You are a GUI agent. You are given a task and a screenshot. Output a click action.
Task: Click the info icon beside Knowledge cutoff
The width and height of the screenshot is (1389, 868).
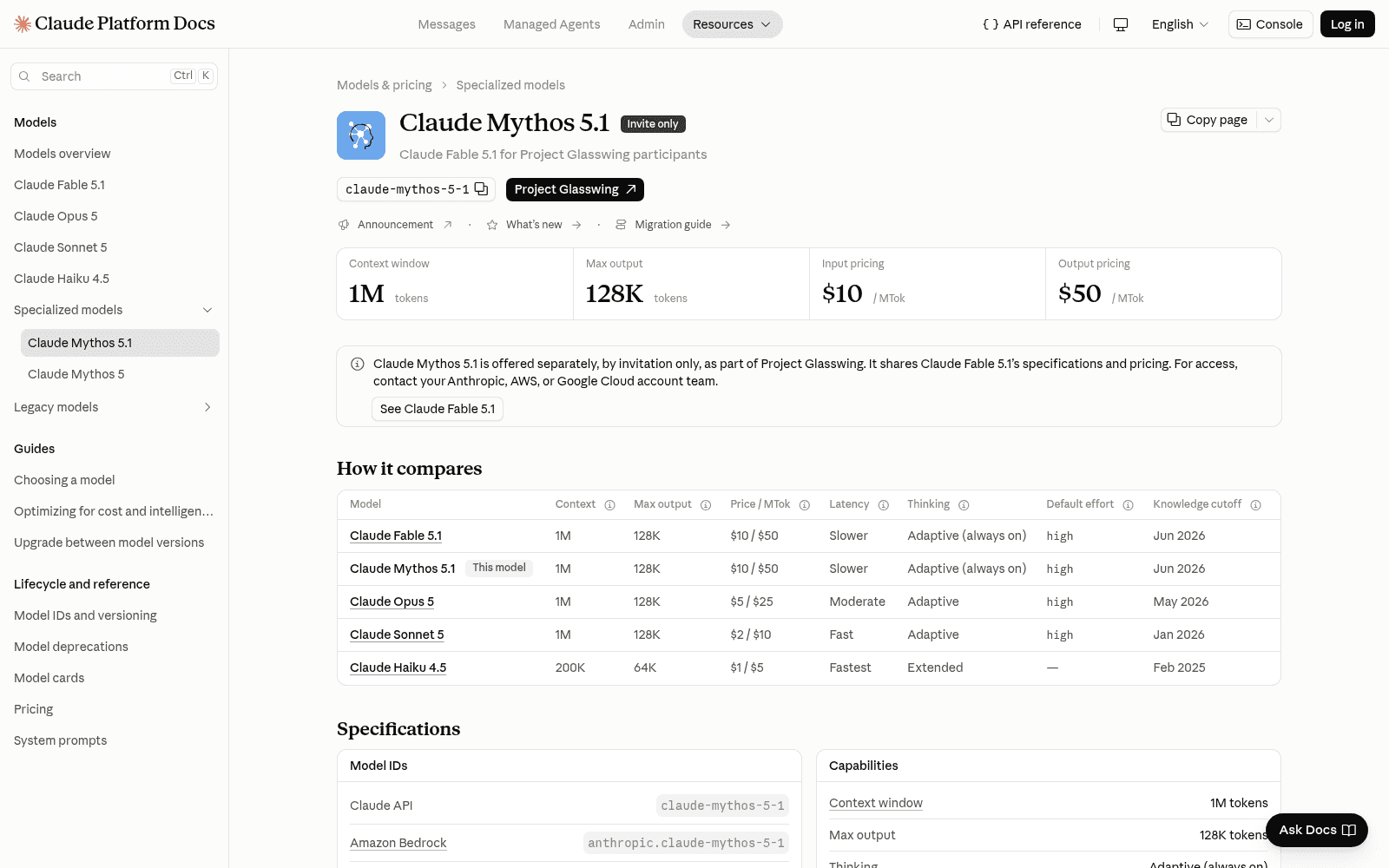click(1255, 505)
